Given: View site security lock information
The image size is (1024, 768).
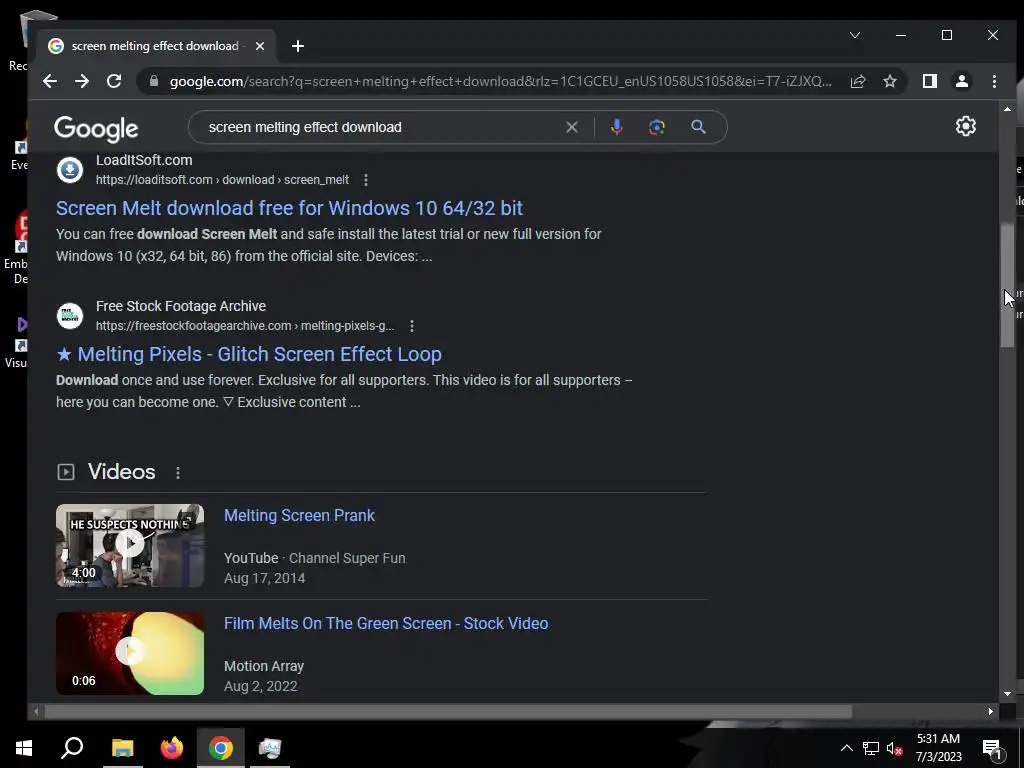Looking at the screenshot, I should point(154,81).
